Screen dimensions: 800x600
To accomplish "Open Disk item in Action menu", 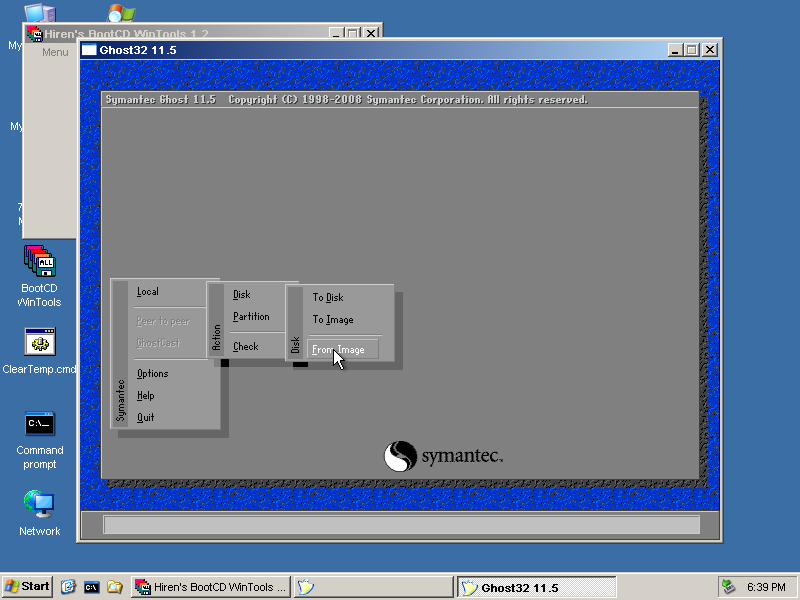I will (241, 294).
